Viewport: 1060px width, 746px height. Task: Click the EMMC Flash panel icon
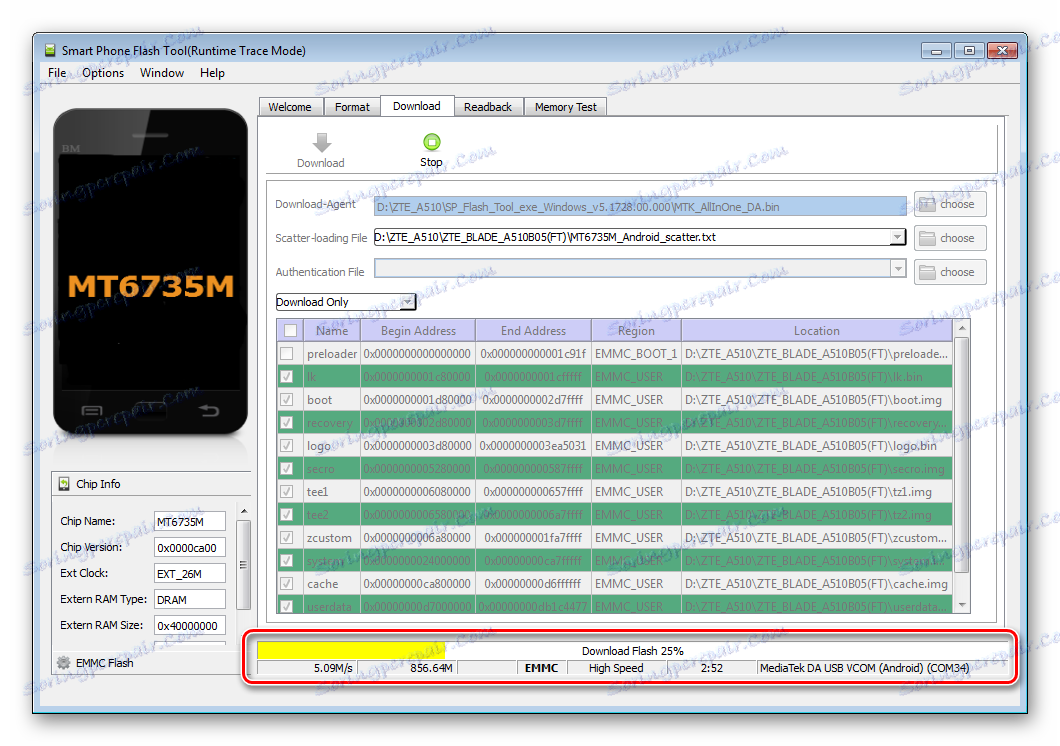click(x=61, y=662)
